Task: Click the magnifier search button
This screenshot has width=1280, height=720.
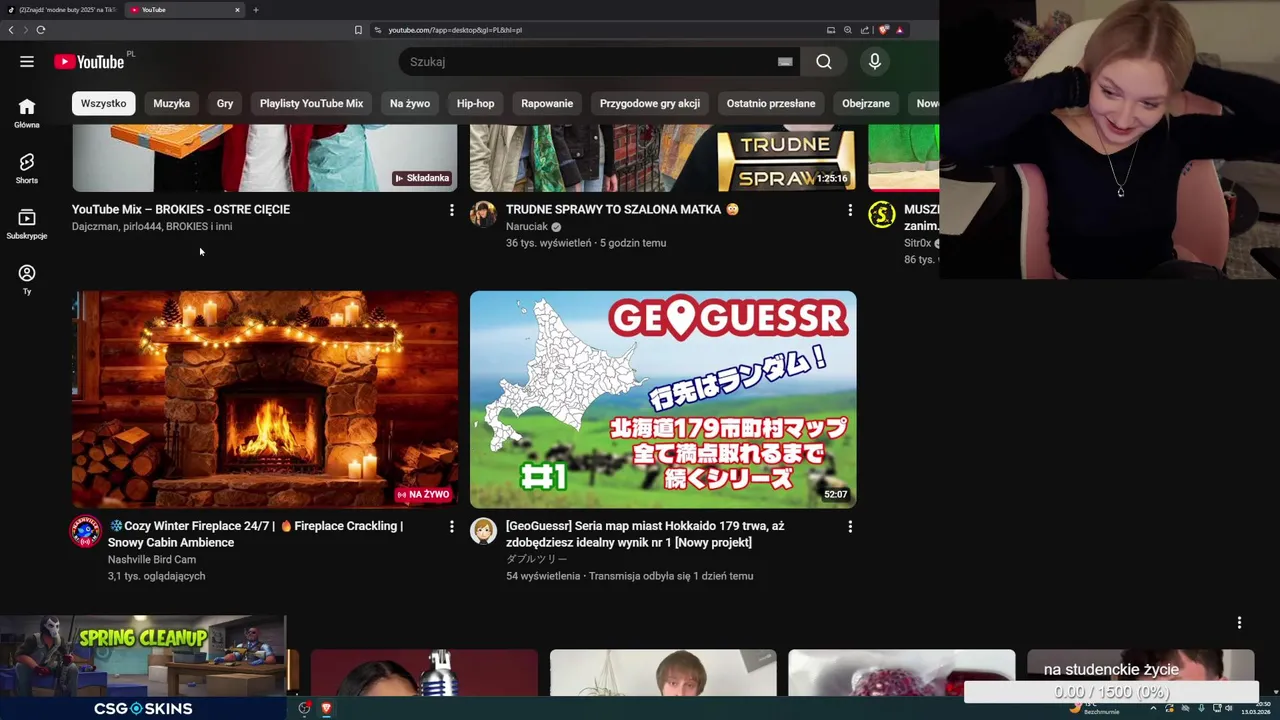Action: coord(824,62)
